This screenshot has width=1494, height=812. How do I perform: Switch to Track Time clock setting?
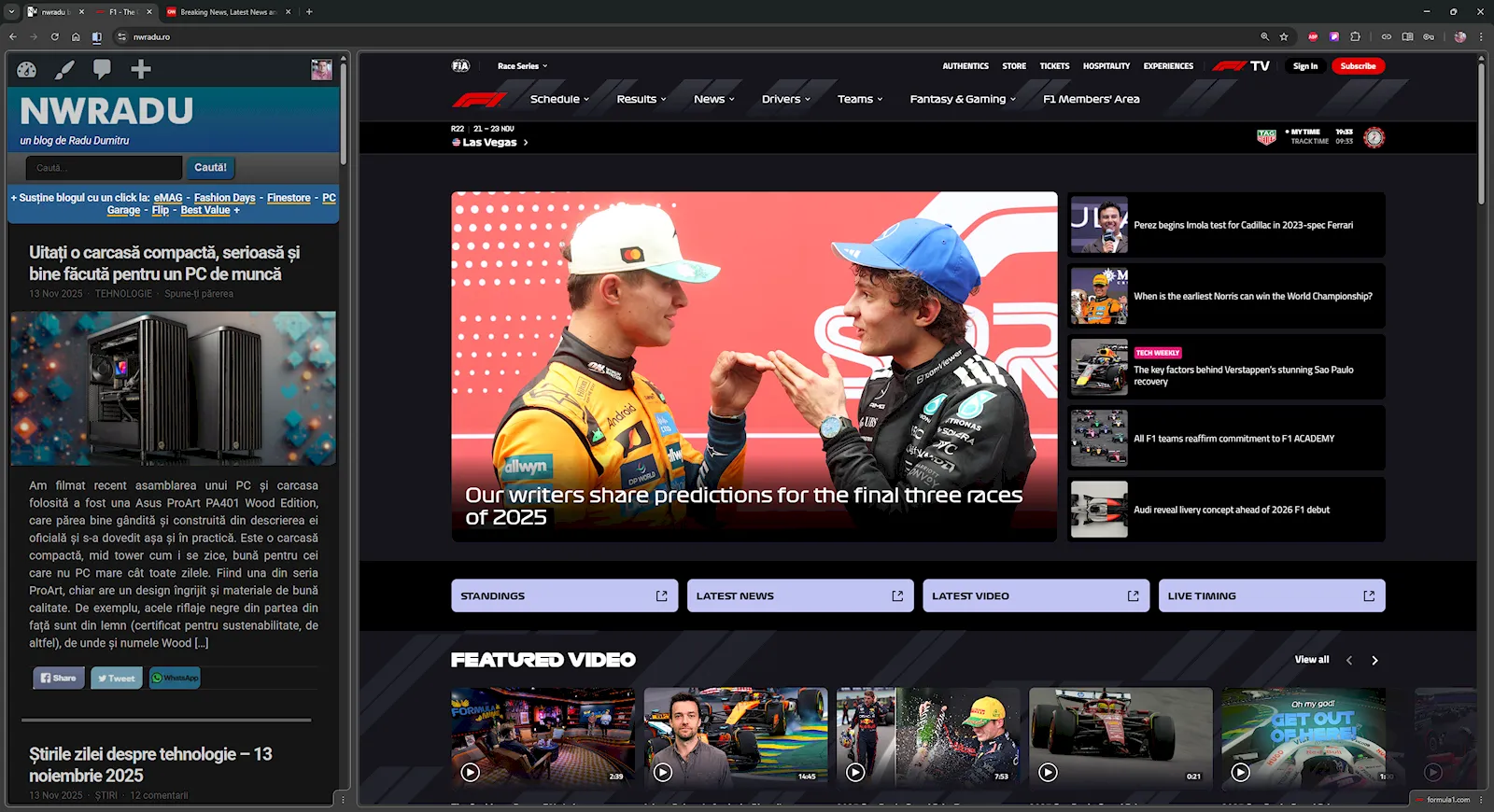click(1309, 142)
